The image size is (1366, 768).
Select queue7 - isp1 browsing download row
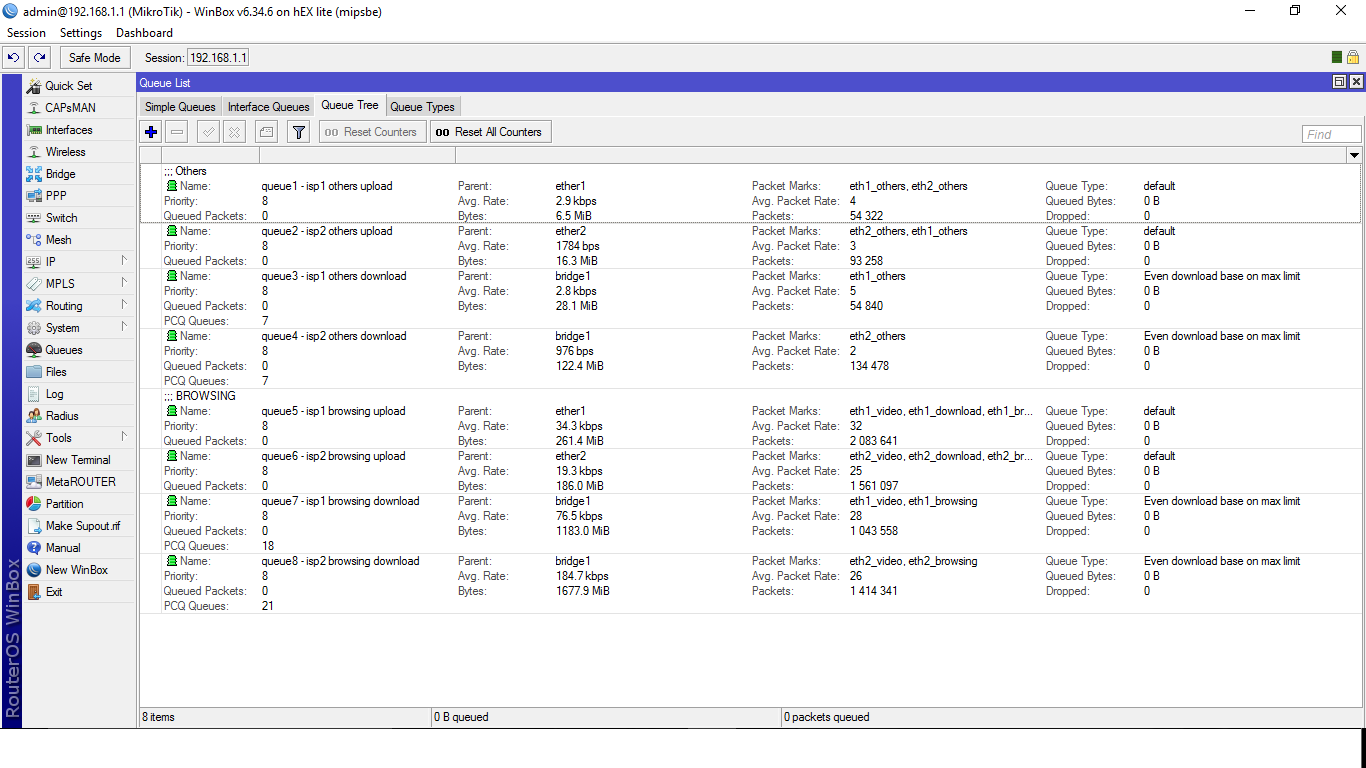[340, 501]
